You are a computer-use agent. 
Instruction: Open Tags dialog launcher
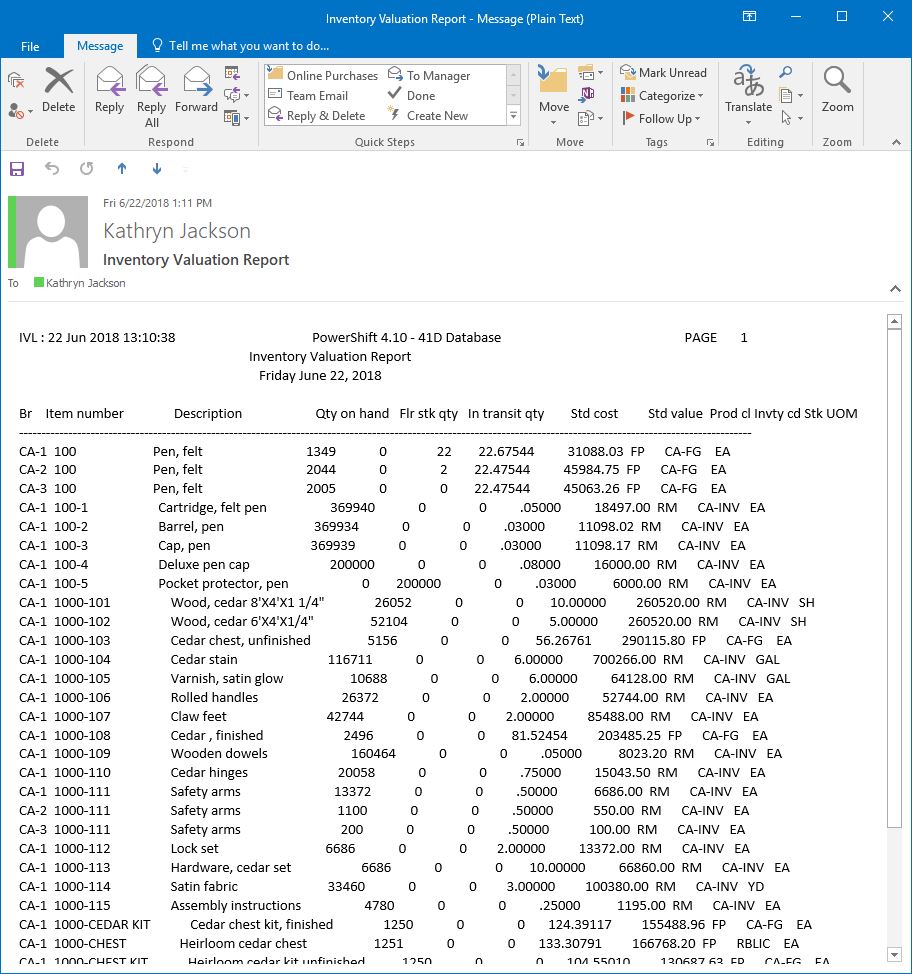[710, 143]
